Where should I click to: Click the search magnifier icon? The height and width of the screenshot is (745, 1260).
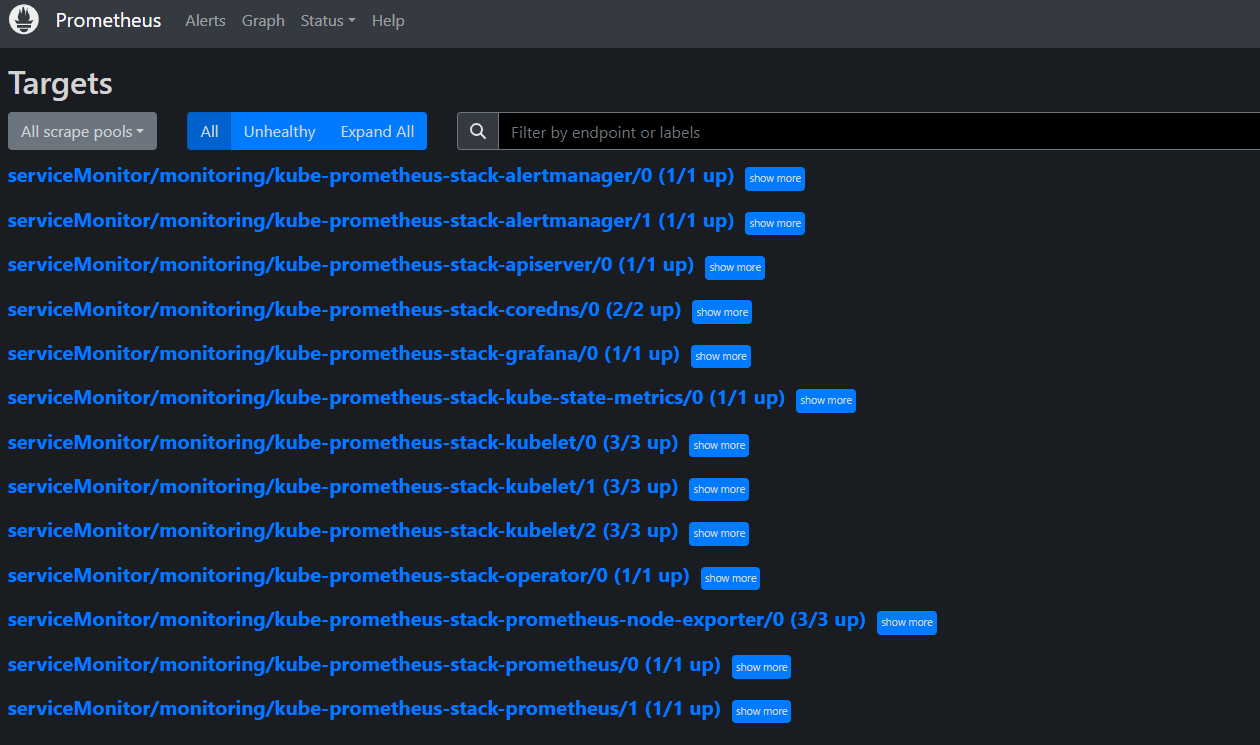click(478, 132)
